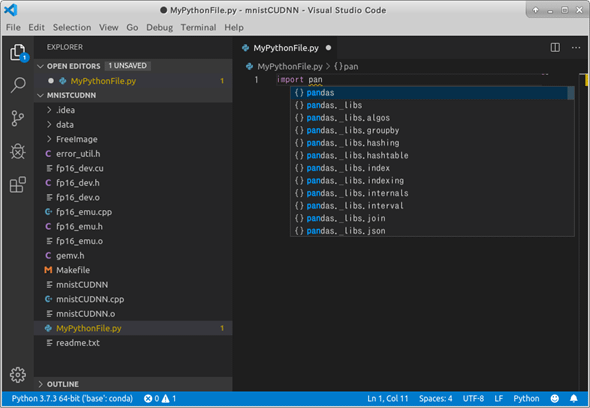The width and height of the screenshot is (590, 408).
Task: Open the Edit menu
Action: pyautogui.click(x=36, y=27)
